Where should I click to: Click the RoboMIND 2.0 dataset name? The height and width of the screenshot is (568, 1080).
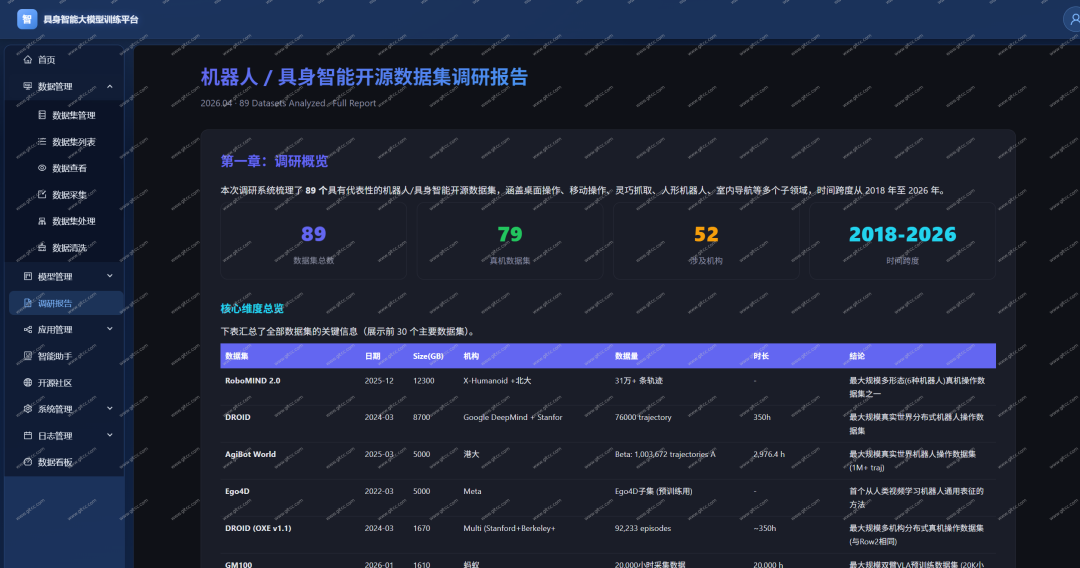[x=253, y=381]
